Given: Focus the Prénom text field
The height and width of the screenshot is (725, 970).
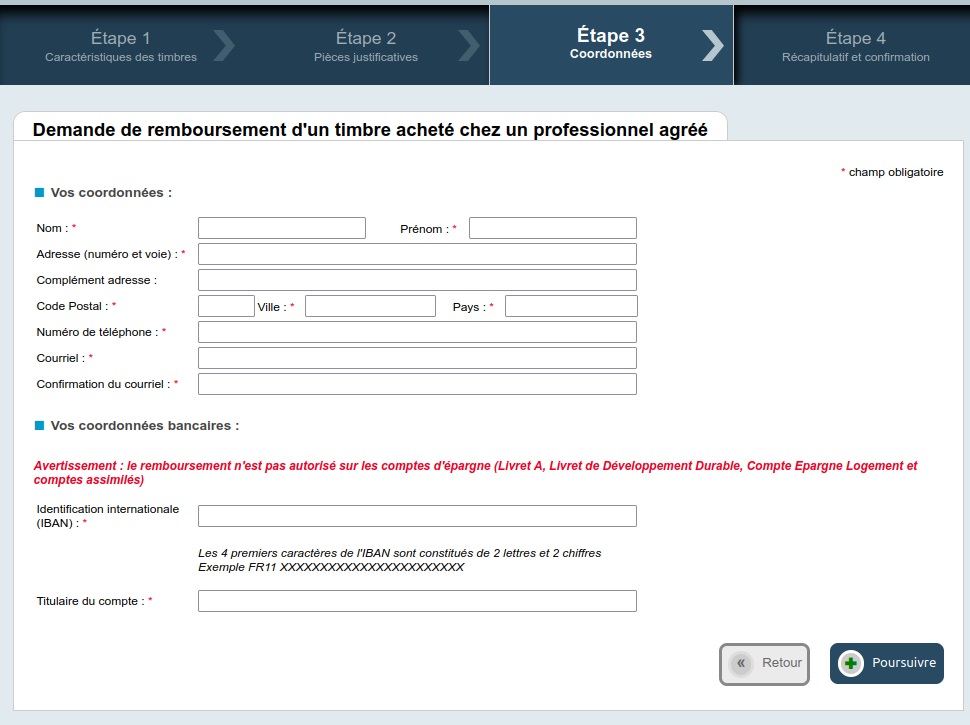Looking at the screenshot, I should point(552,228).
